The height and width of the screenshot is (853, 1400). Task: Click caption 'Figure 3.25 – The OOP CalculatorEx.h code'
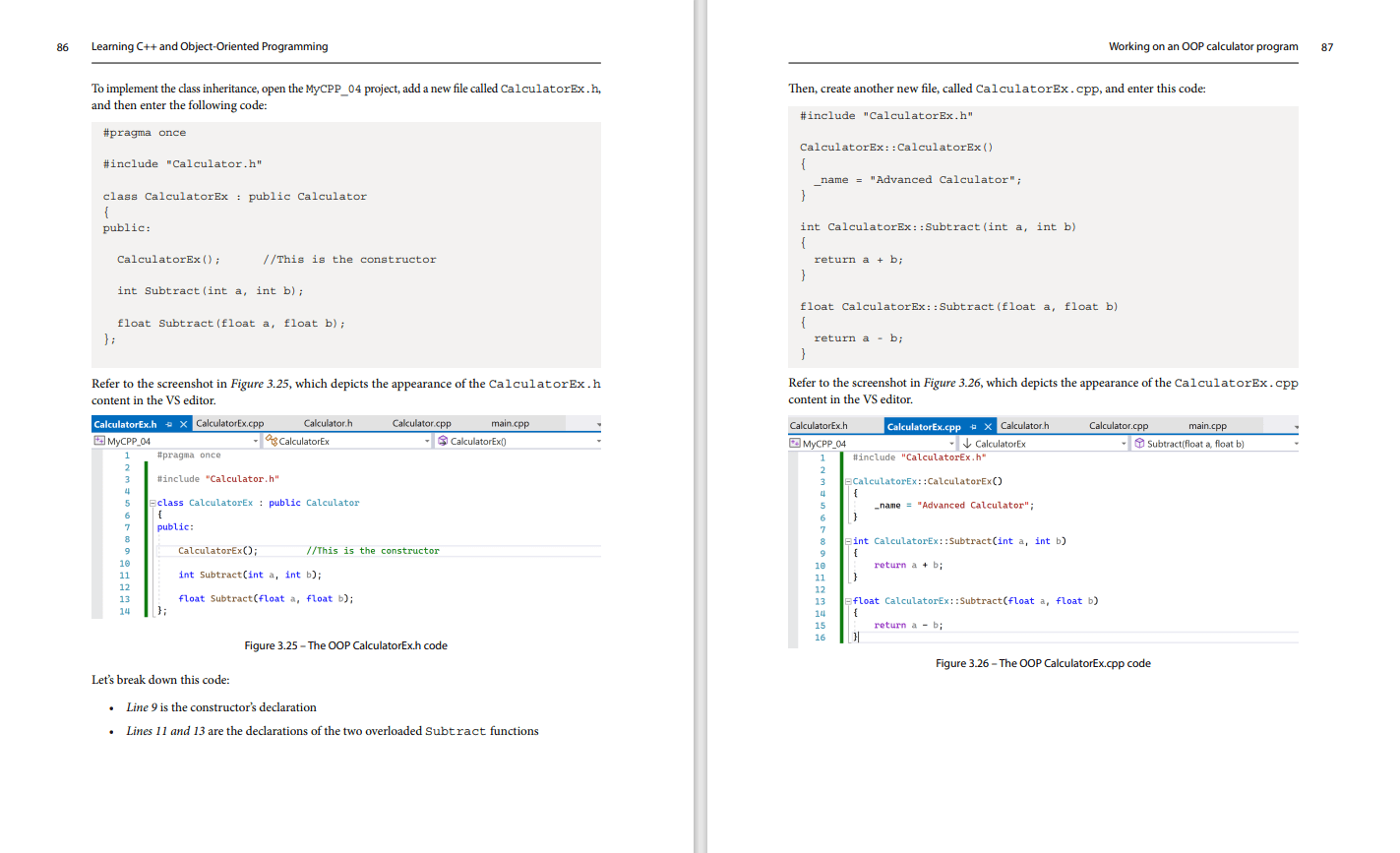[346, 645]
